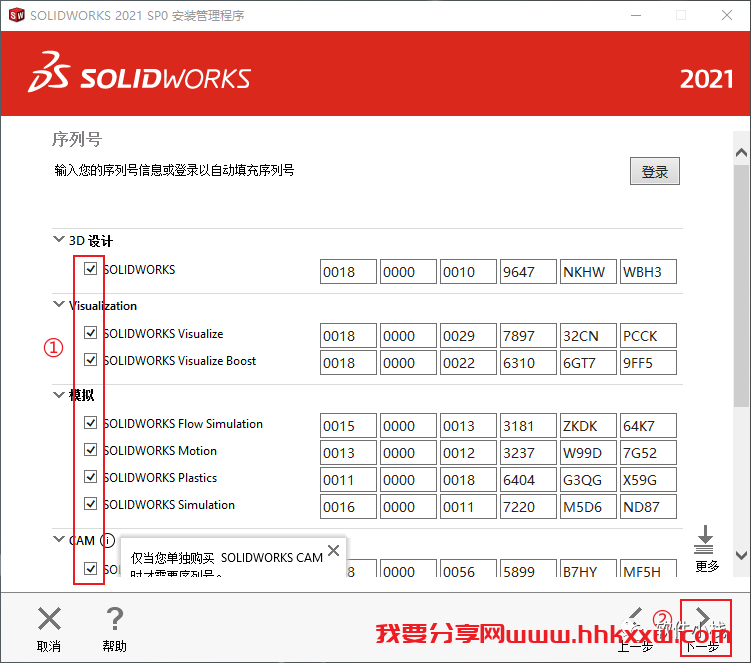The width and height of the screenshot is (751, 663).
Task: Click the vertical scrollbar thumb
Action: pyautogui.click(x=741, y=286)
